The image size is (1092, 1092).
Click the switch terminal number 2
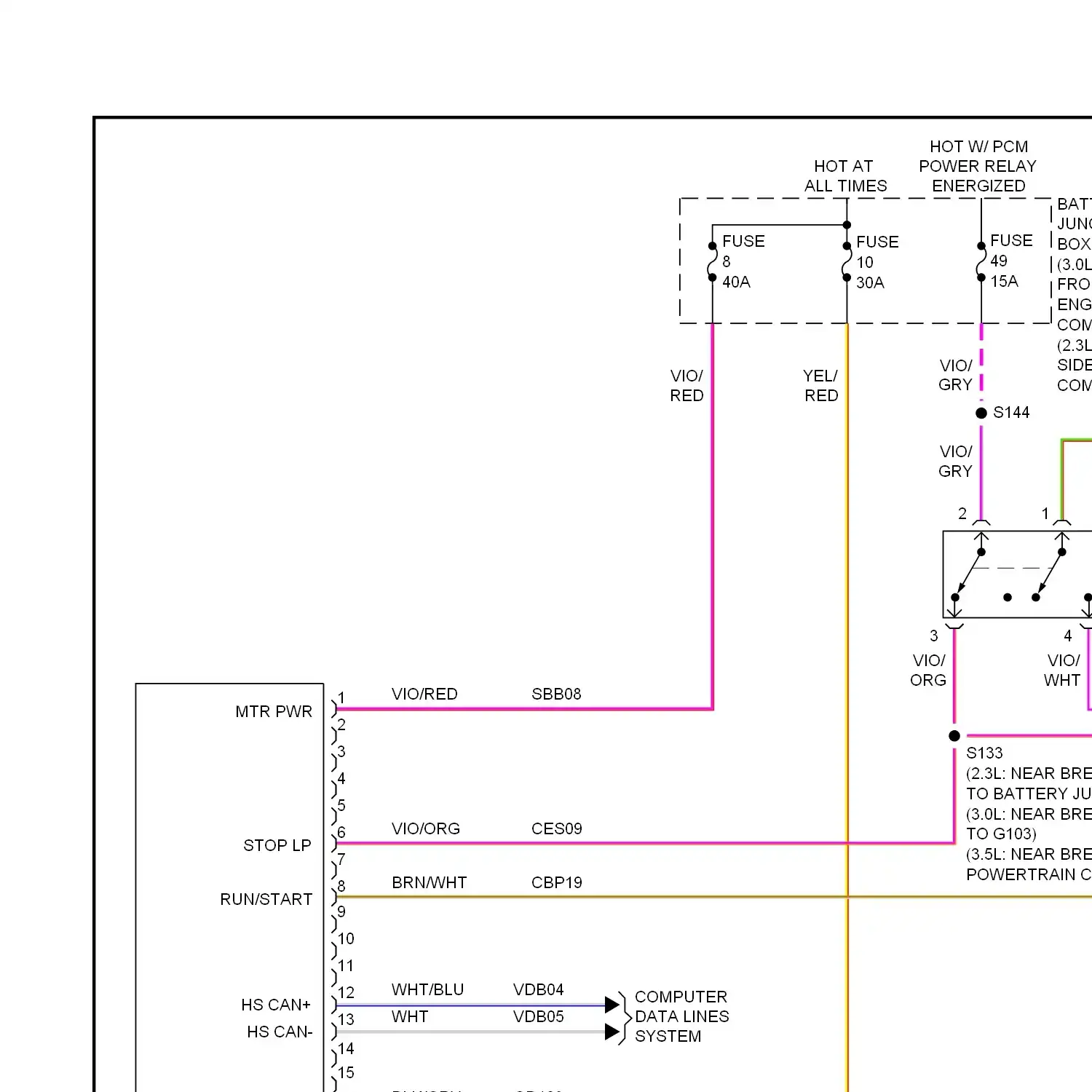pos(962,514)
